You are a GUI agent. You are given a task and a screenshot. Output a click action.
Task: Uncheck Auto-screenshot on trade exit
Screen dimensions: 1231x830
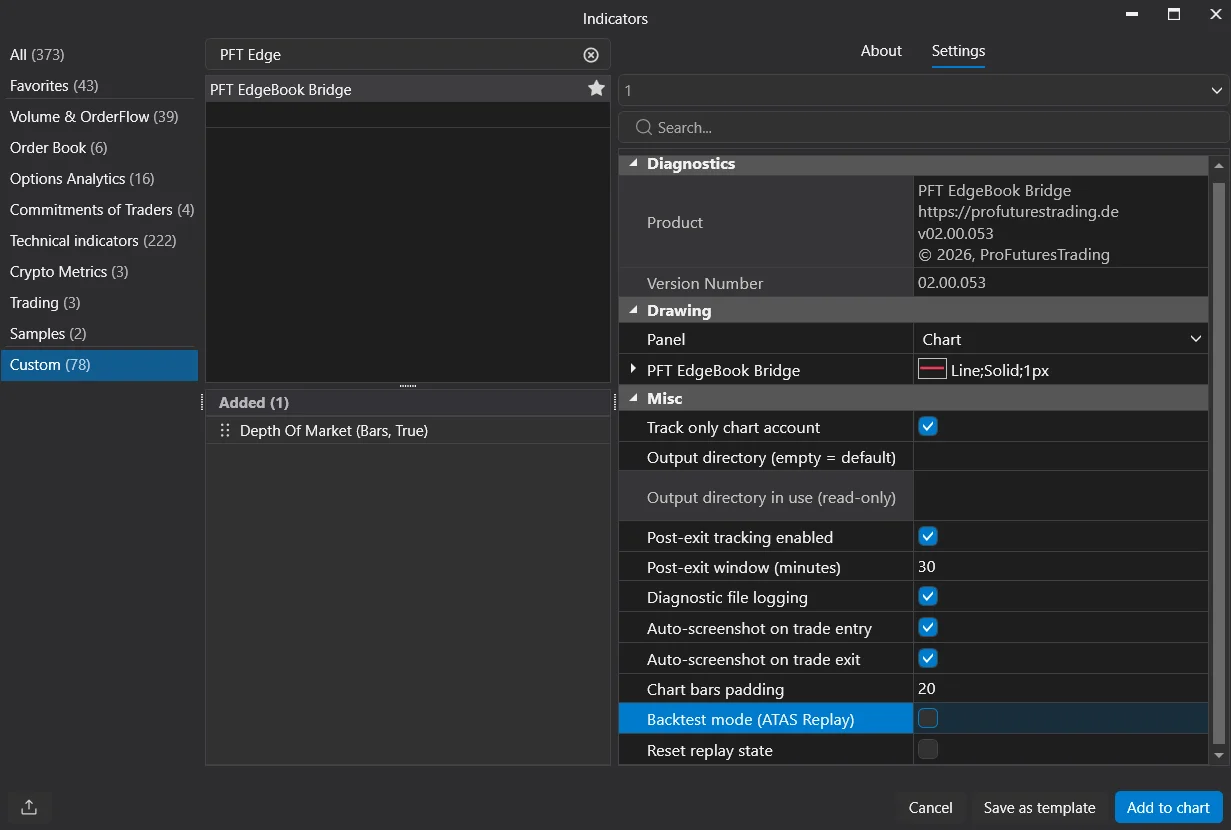tap(928, 659)
